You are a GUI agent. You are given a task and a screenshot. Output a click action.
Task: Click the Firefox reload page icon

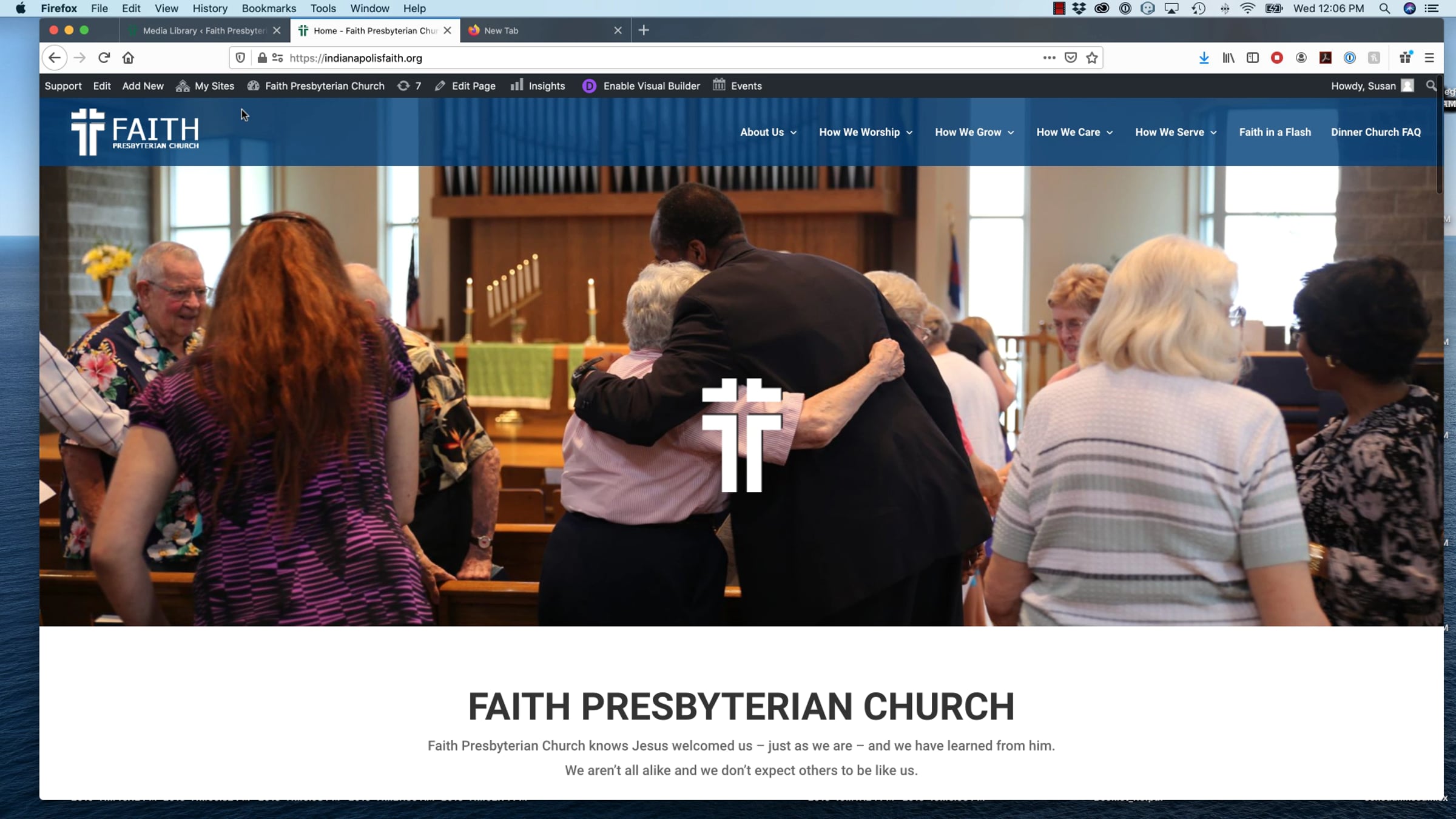104,58
